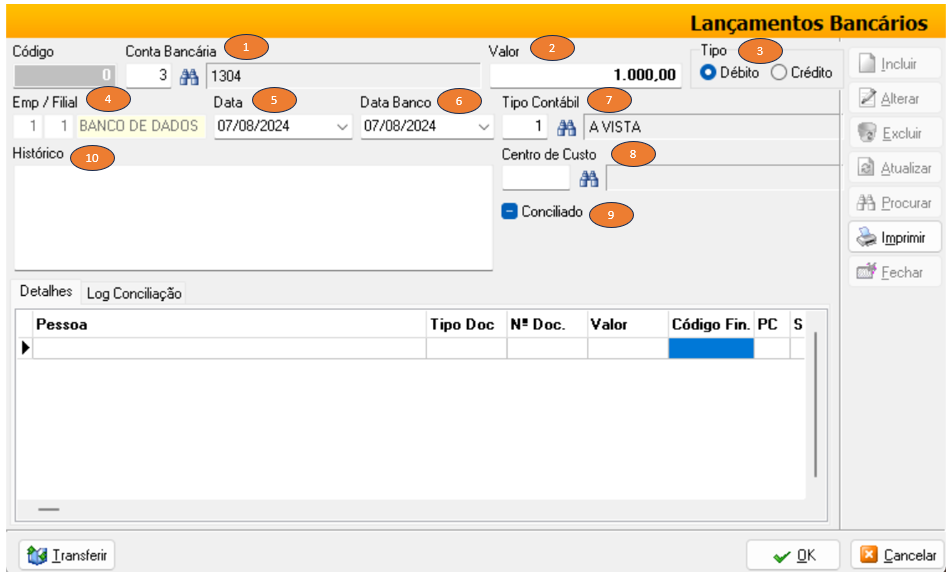Screen dimensions: 949x576
Task: Select the Débito radio option
Action: pos(708,73)
